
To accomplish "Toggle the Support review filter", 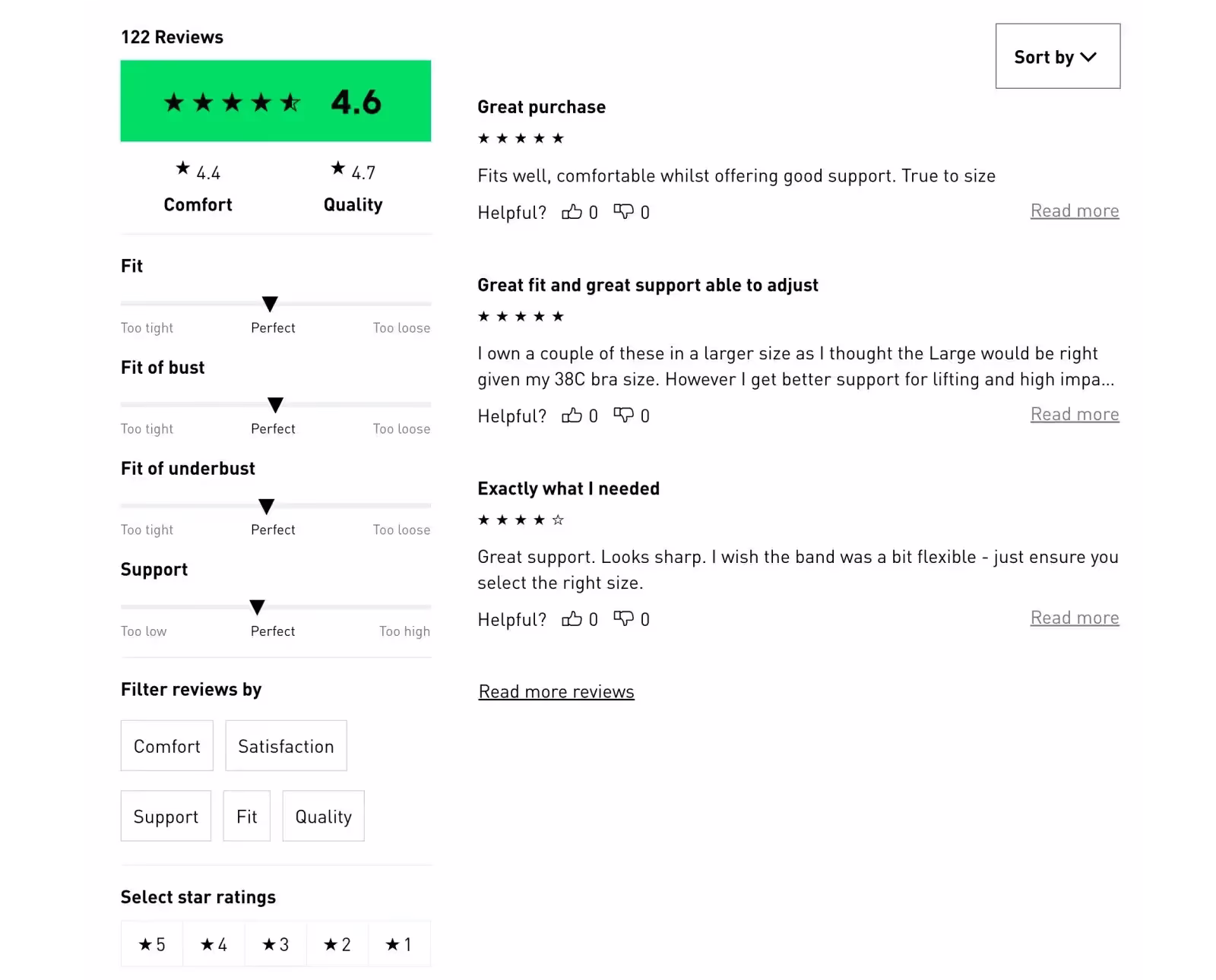I will (166, 817).
